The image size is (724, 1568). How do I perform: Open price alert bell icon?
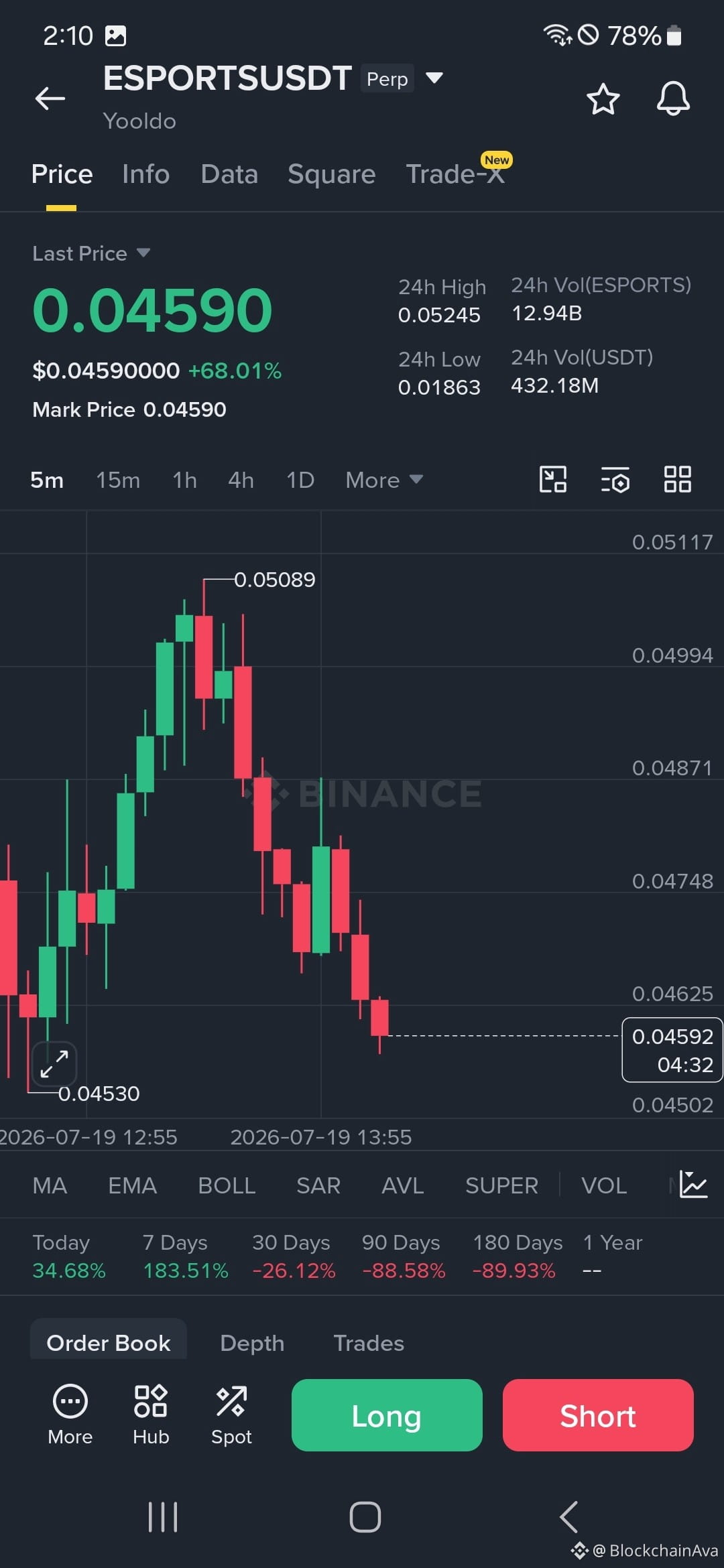(x=672, y=99)
